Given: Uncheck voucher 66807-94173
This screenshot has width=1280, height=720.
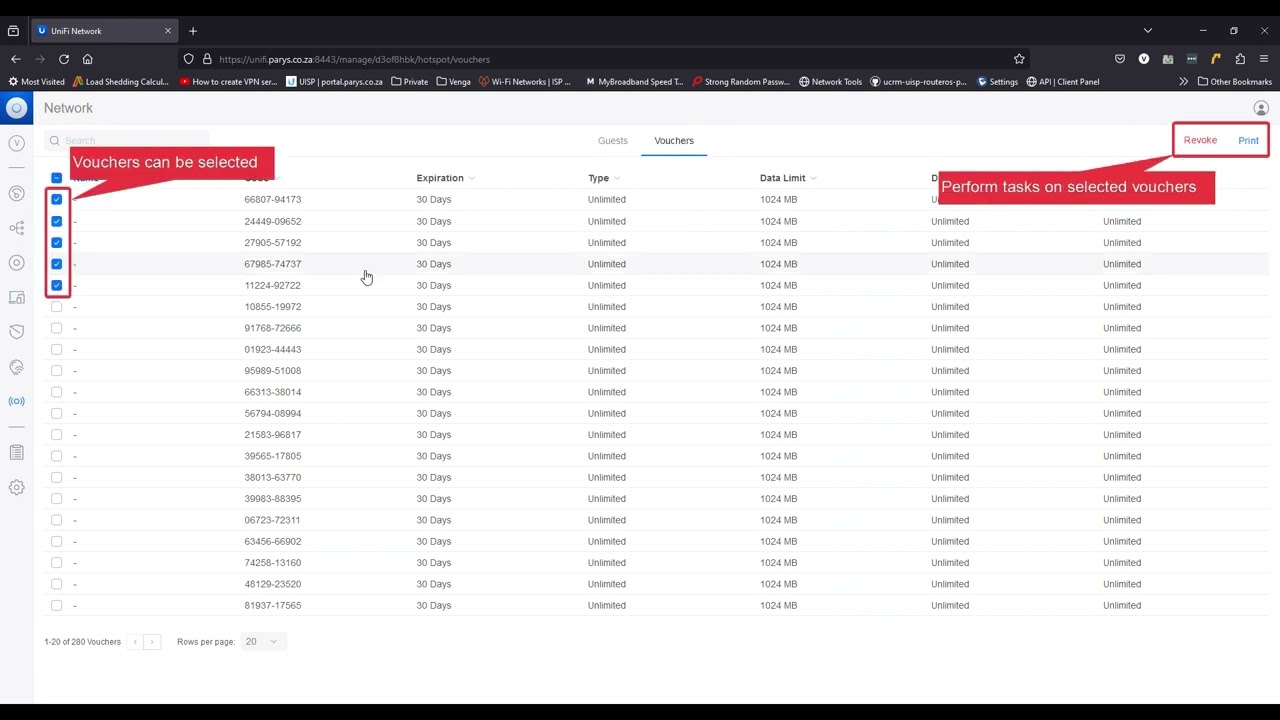Looking at the screenshot, I should (56, 199).
